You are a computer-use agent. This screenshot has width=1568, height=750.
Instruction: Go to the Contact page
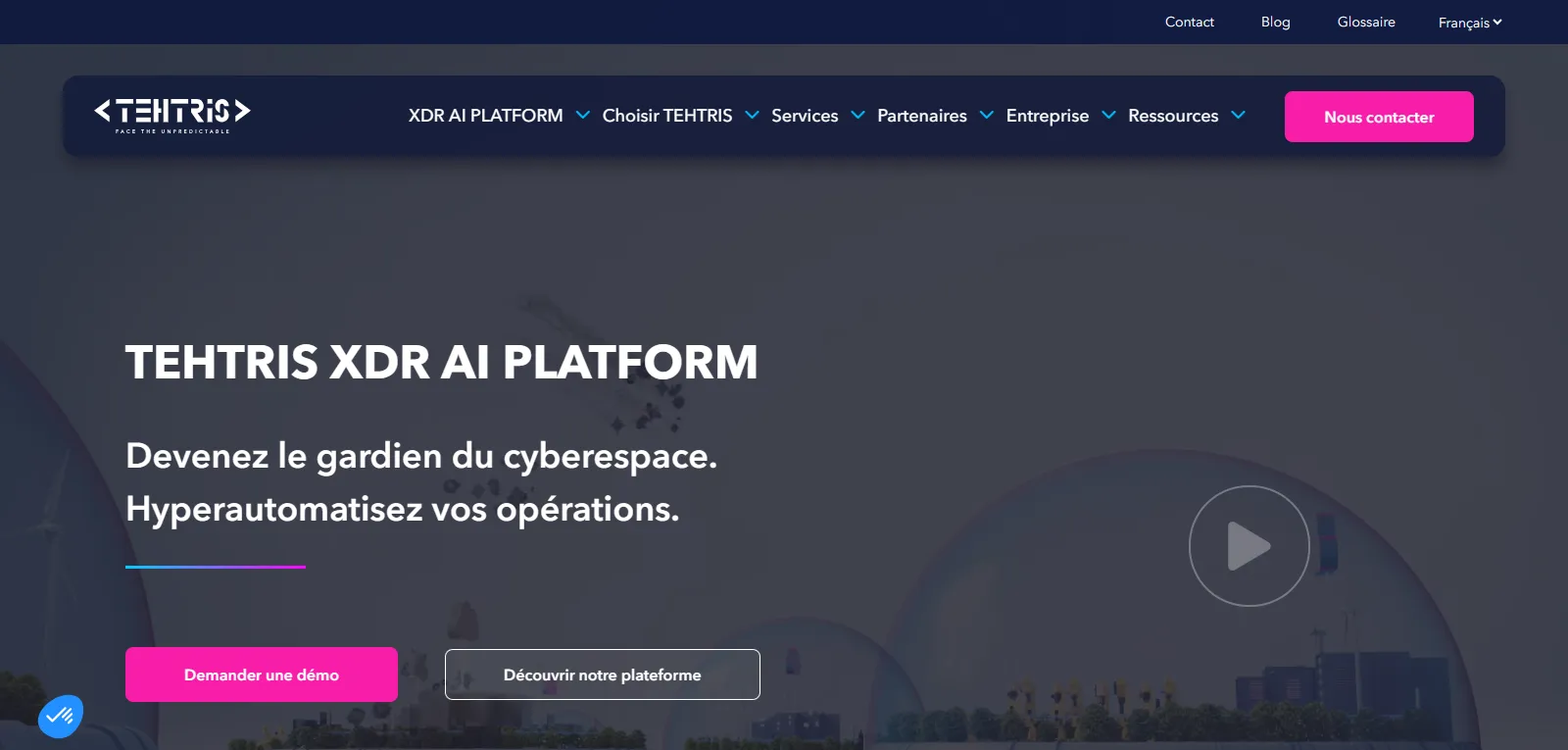[x=1190, y=22]
